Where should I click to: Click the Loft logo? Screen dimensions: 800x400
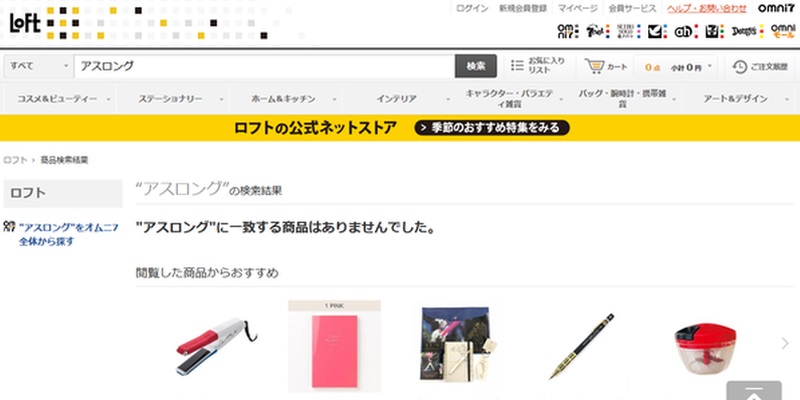pos(25,23)
